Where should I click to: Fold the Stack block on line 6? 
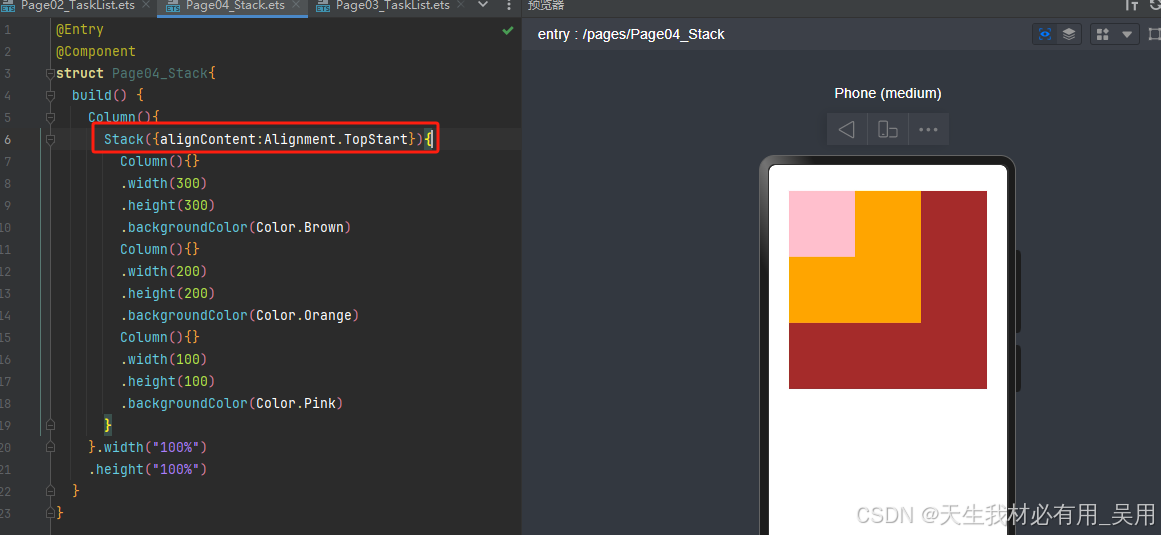tap(50, 139)
